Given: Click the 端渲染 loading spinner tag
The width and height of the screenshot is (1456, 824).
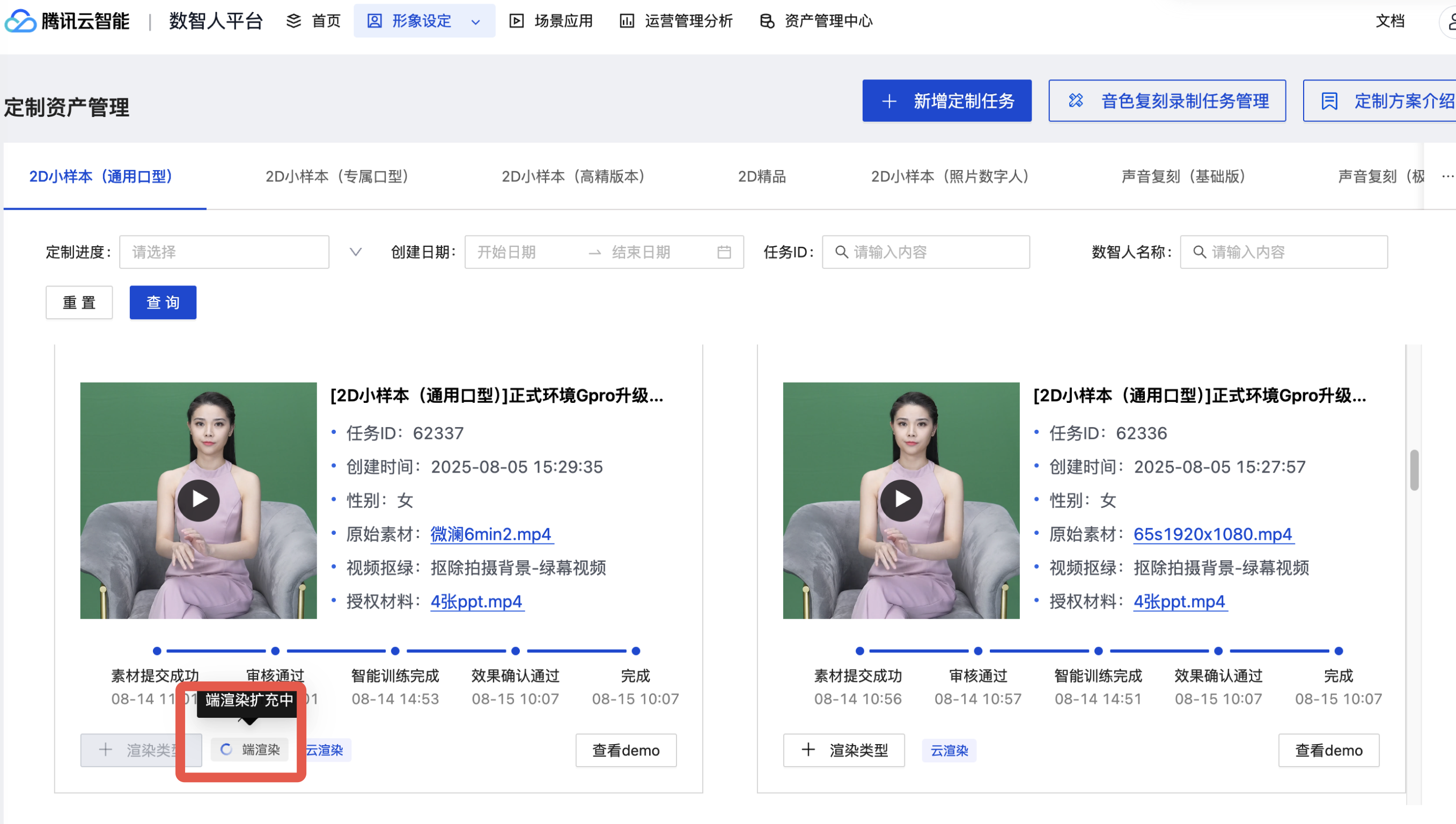Looking at the screenshot, I should coord(249,749).
